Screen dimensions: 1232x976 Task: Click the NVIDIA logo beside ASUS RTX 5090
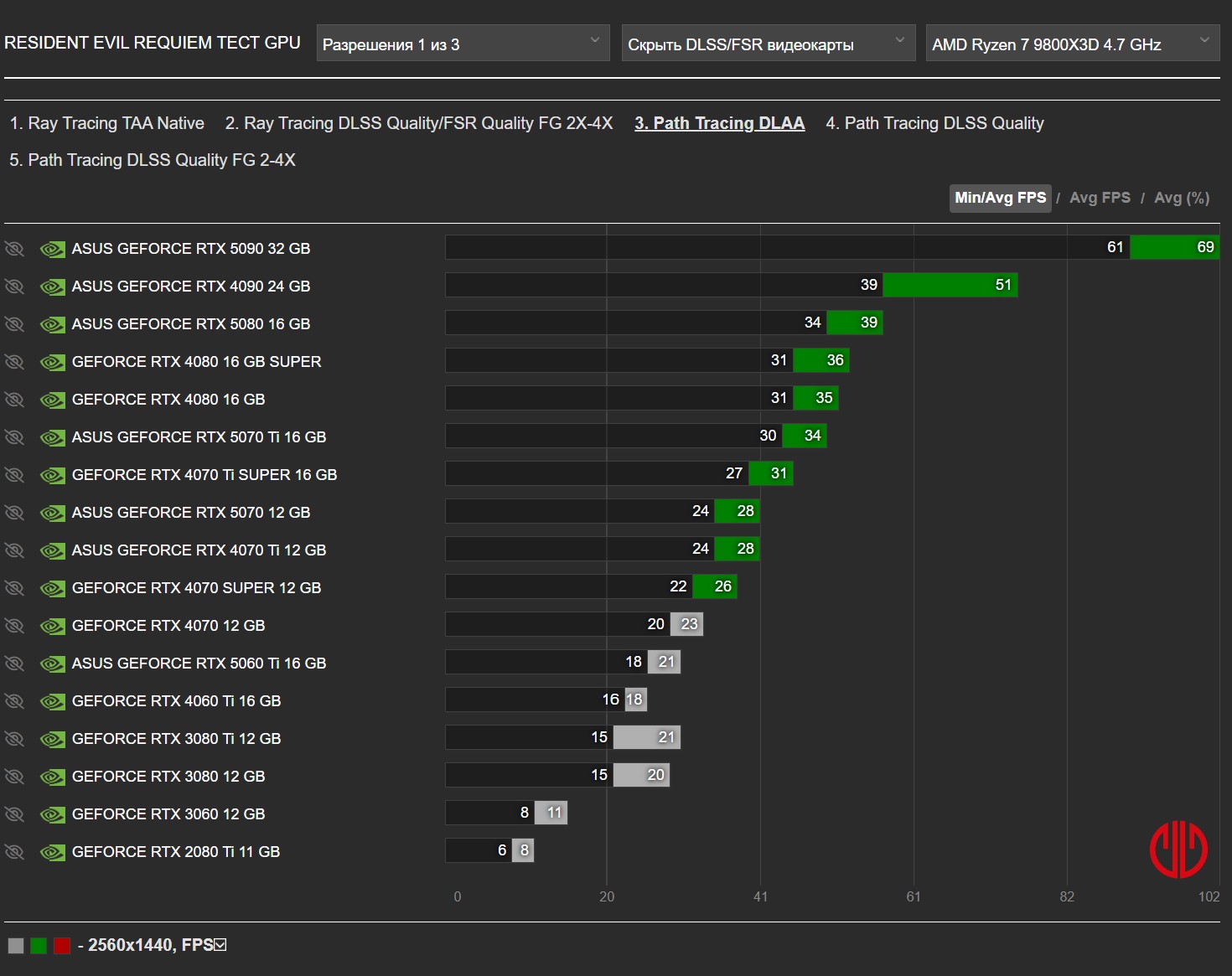[x=53, y=249]
